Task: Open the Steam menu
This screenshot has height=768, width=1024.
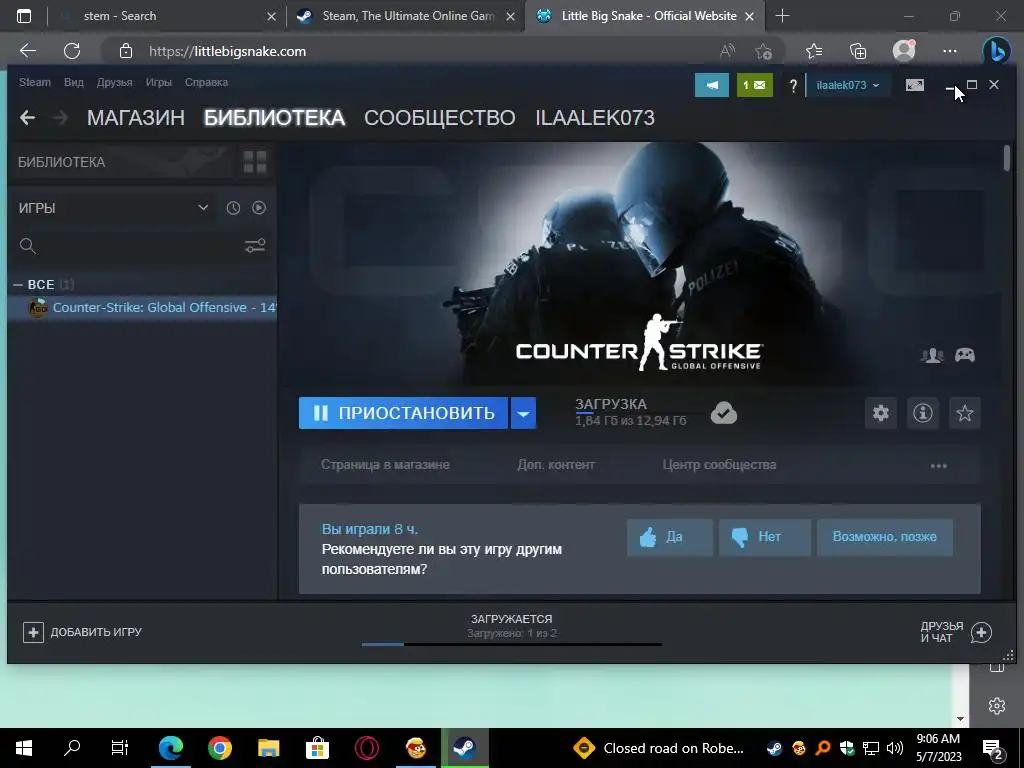Action: [35, 82]
